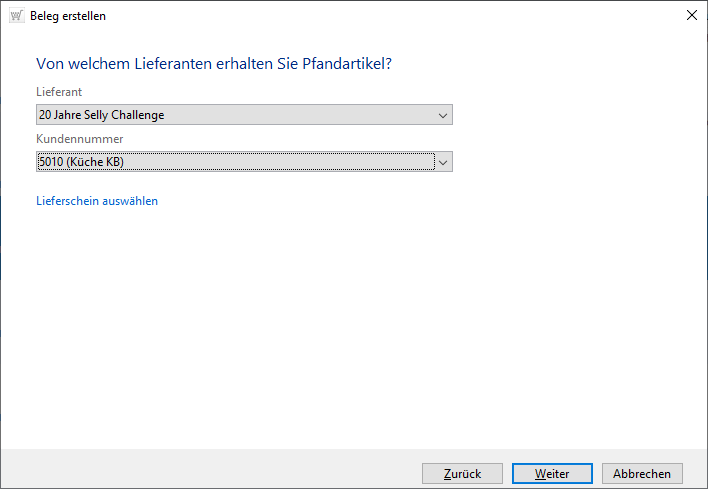
Task: Click the empty middle of the title bar
Action: (380, 15)
